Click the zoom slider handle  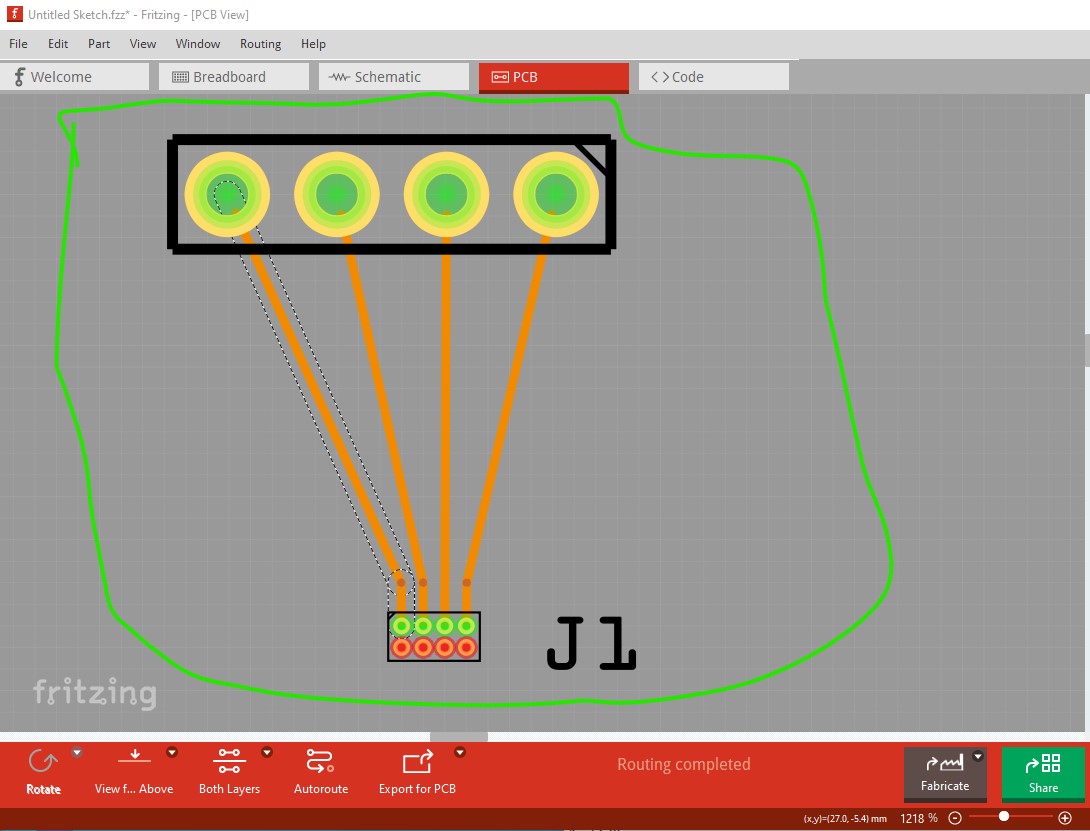tap(1004, 817)
